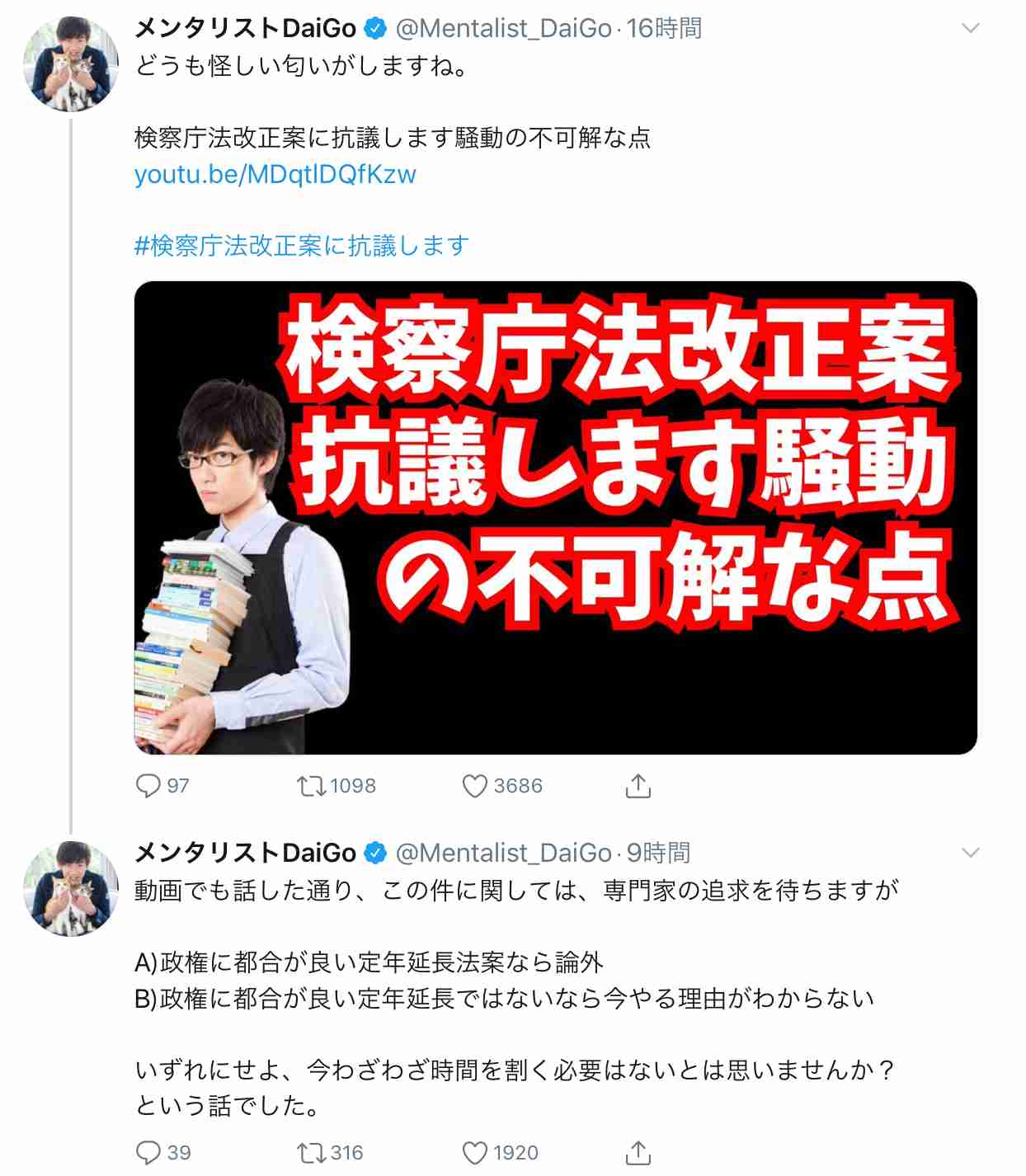This screenshot has width=1026, height=1176.
Task: Open the 9時間 timestamp of second tweet
Action: tap(658, 853)
